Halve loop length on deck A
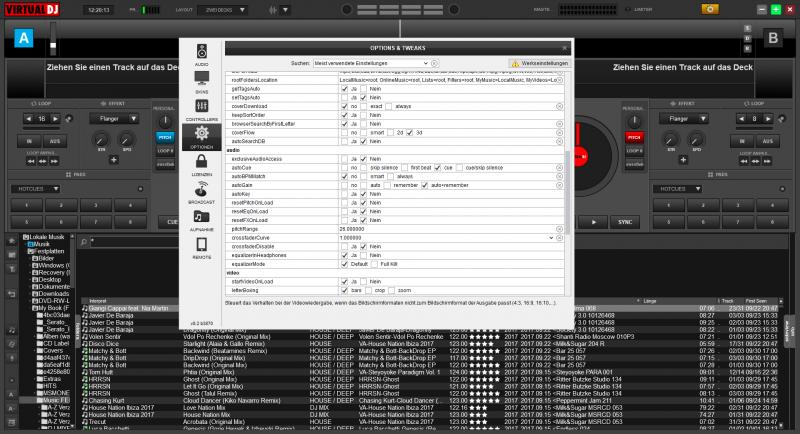 coord(29,119)
